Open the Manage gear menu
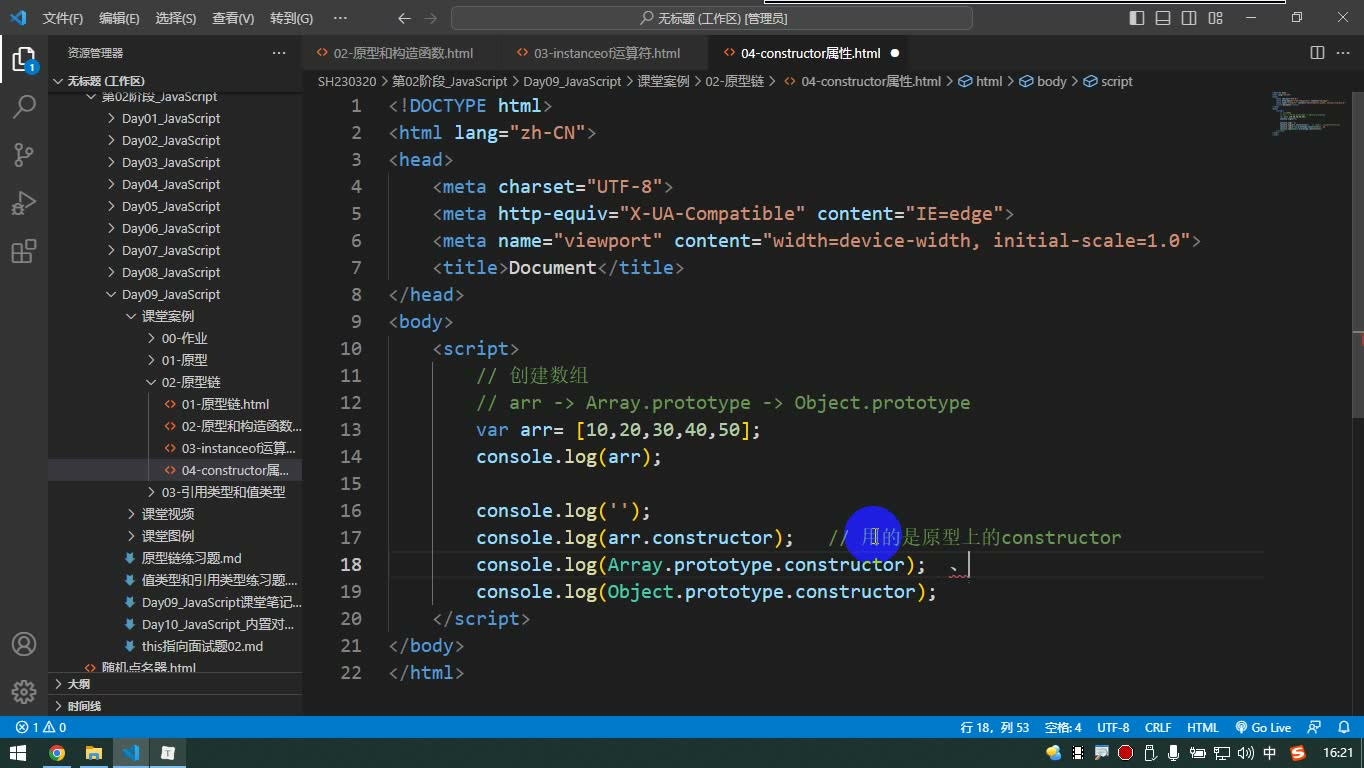The height and width of the screenshot is (768, 1364). coord(23,692)
